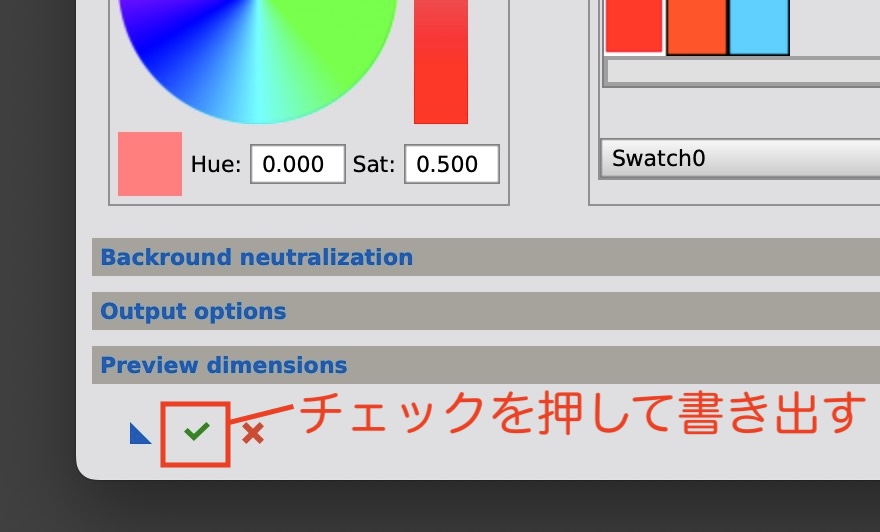Expand the Output options section
The width and height of the screenshot is (880, 532).
(486, 311)
